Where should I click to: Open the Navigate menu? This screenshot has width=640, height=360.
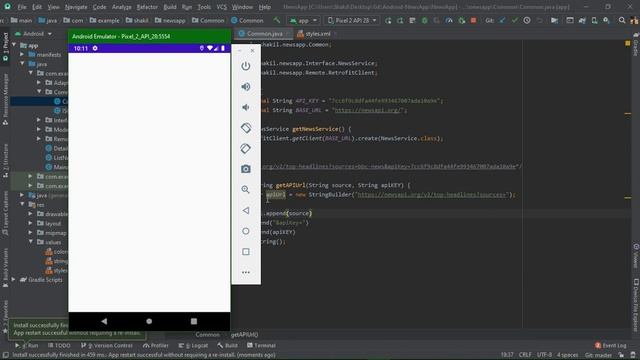[76, 7]
